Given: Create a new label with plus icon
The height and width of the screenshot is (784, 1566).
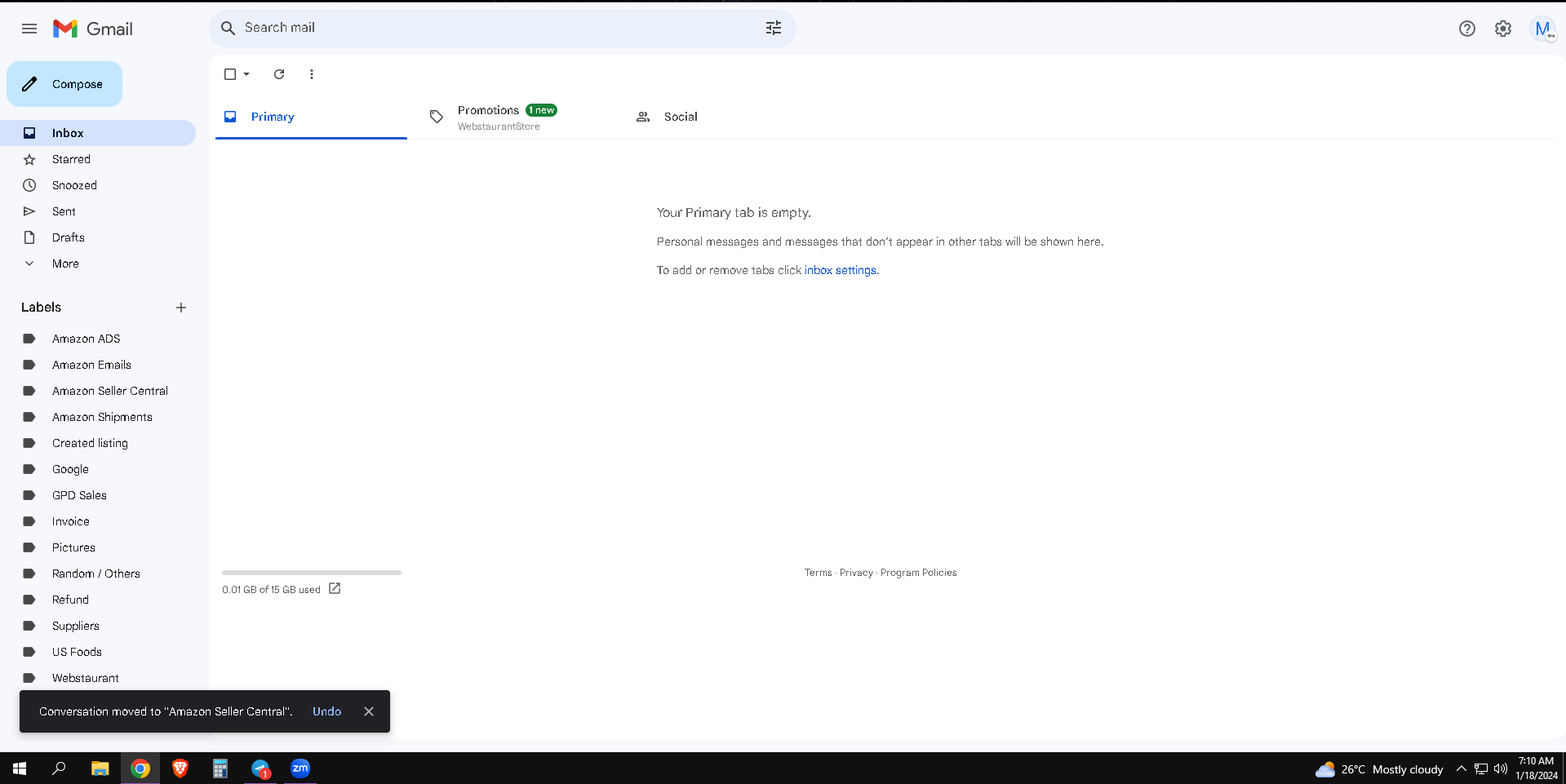Looking at the screenshot, I should (x=181, y=308).
